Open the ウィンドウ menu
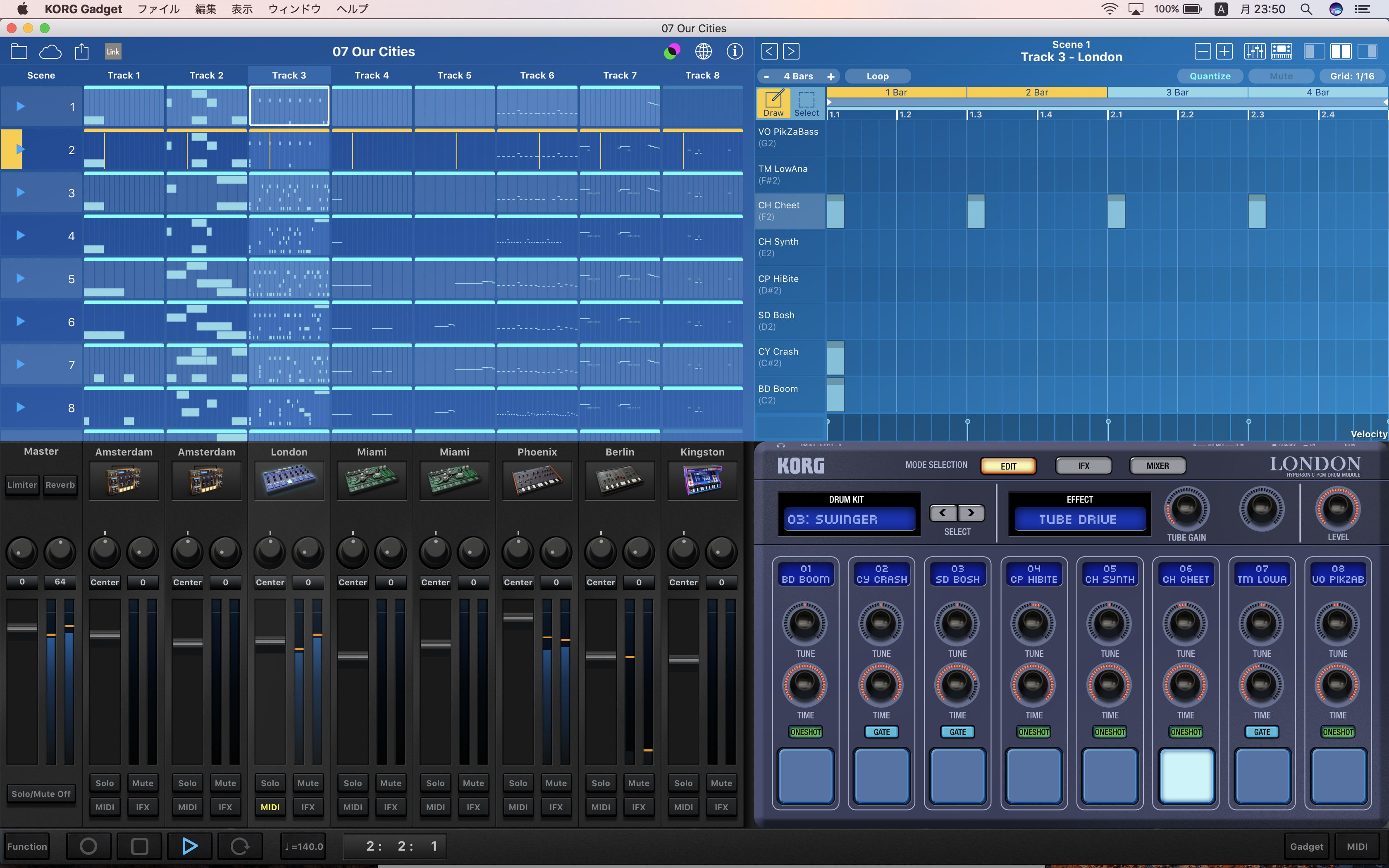 [294, 9]
